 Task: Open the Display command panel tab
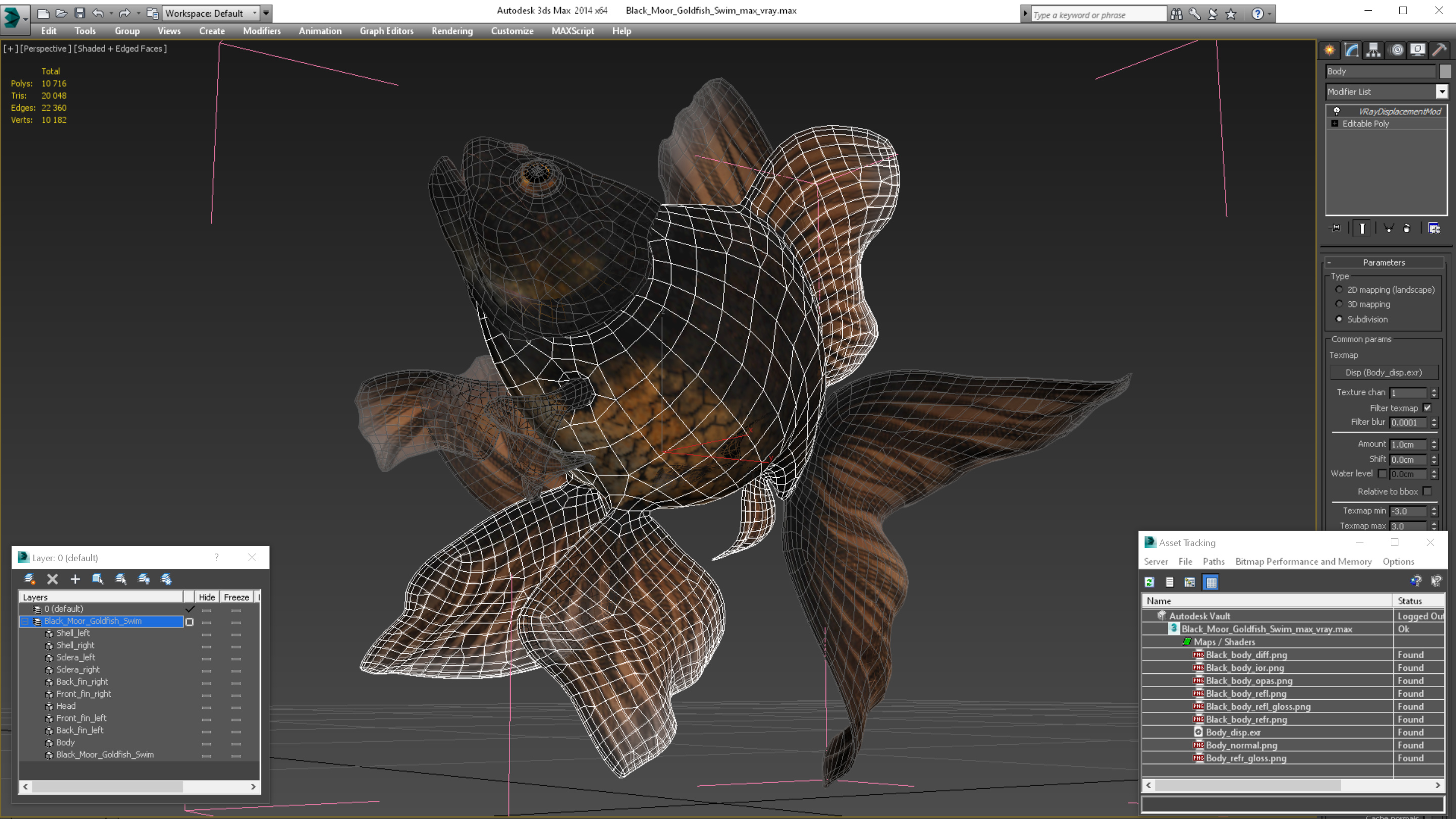coord(1418,51)
